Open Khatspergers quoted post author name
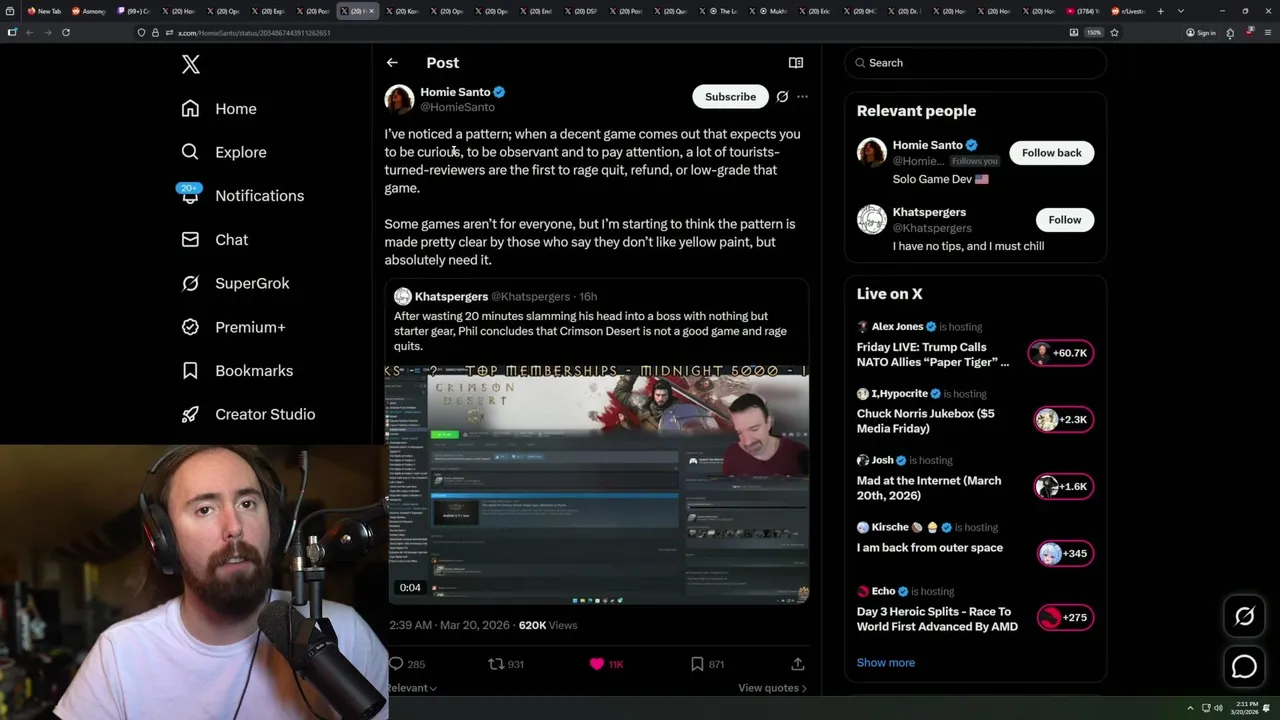The width and height of the screenshot is (1280, 720). (451, 296)
